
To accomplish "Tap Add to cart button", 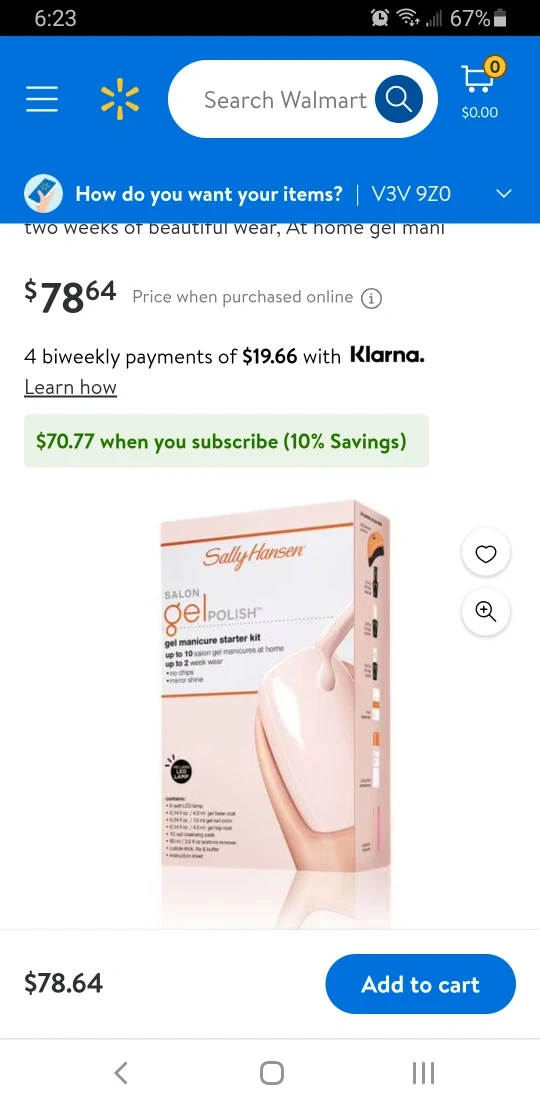I will tap(420, 984).
